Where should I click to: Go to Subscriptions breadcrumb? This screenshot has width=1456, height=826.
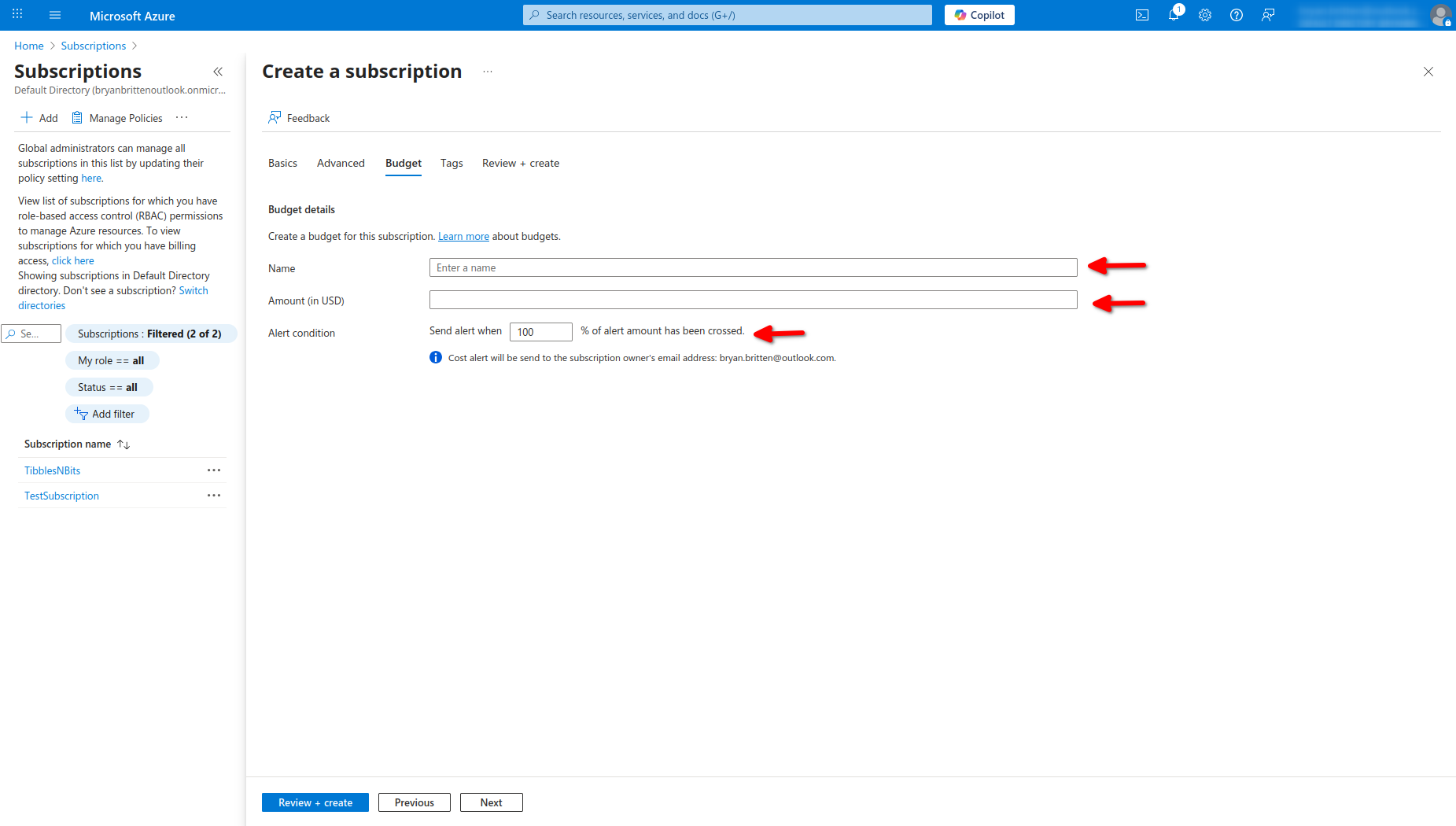click(94, 46)
